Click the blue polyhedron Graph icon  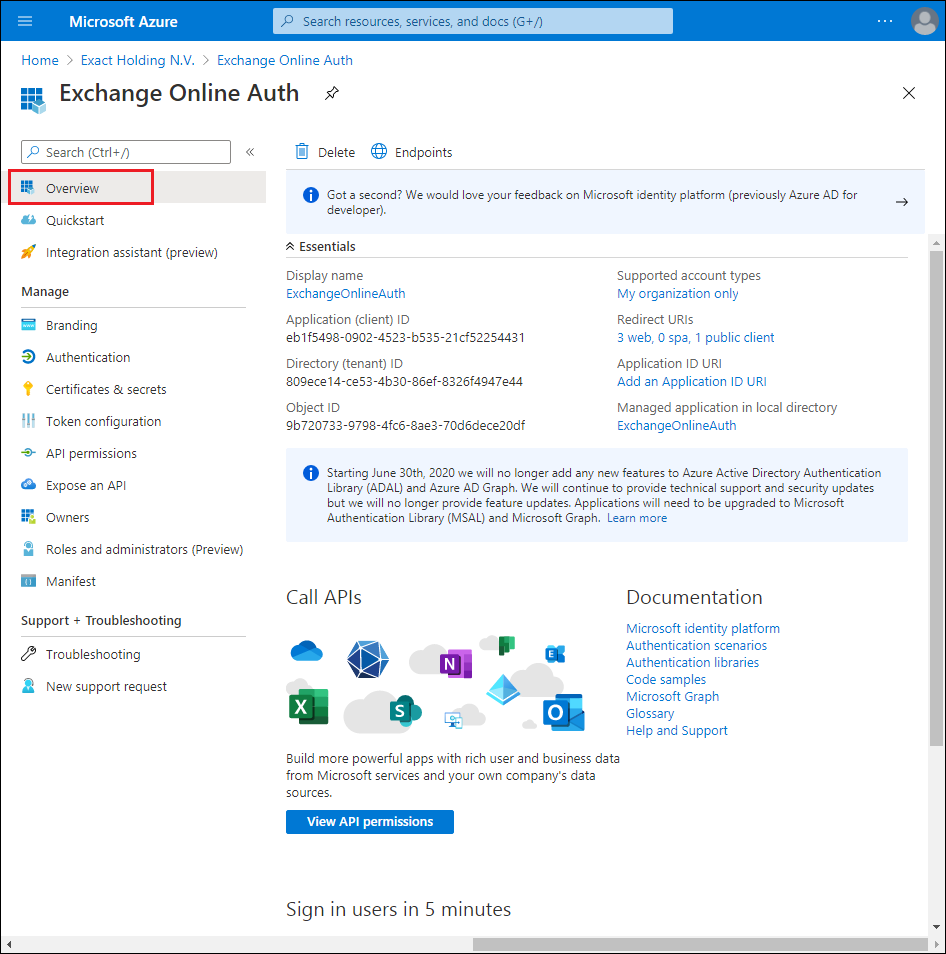click(367, 660)
